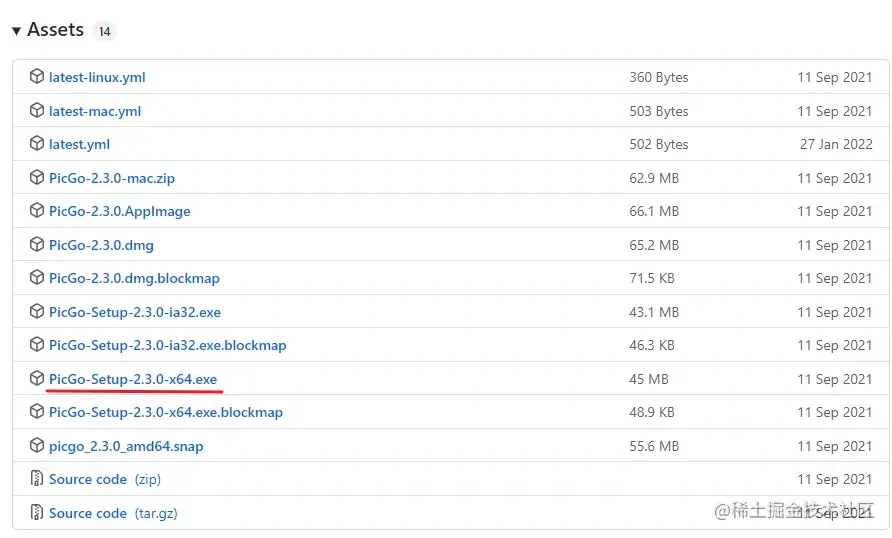
Task: Click the package icon beside PicGo-Setup-2.3.0-ia32.exe
Action: 36,312
